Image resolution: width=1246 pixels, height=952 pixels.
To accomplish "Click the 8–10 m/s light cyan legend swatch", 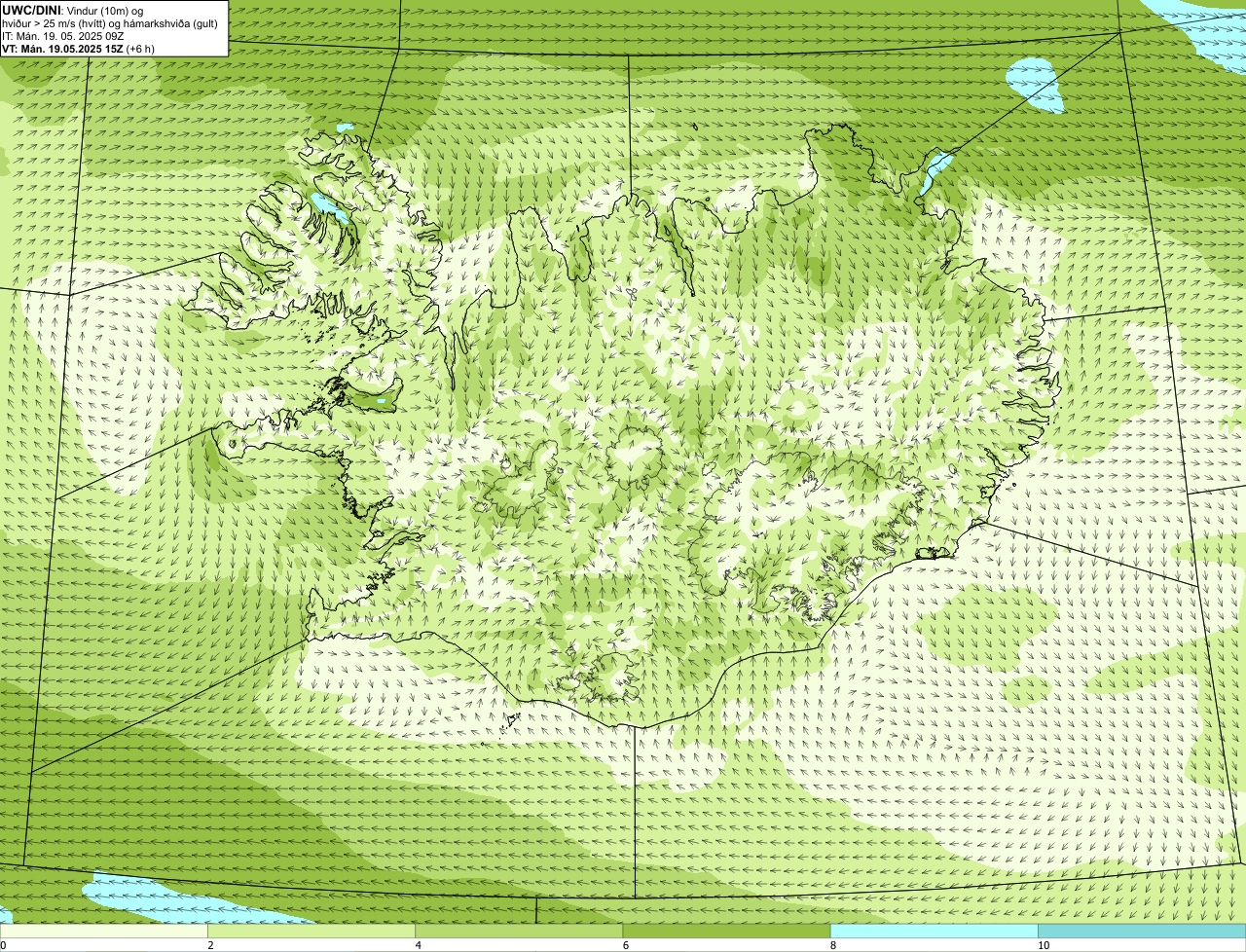I will 934,931.
